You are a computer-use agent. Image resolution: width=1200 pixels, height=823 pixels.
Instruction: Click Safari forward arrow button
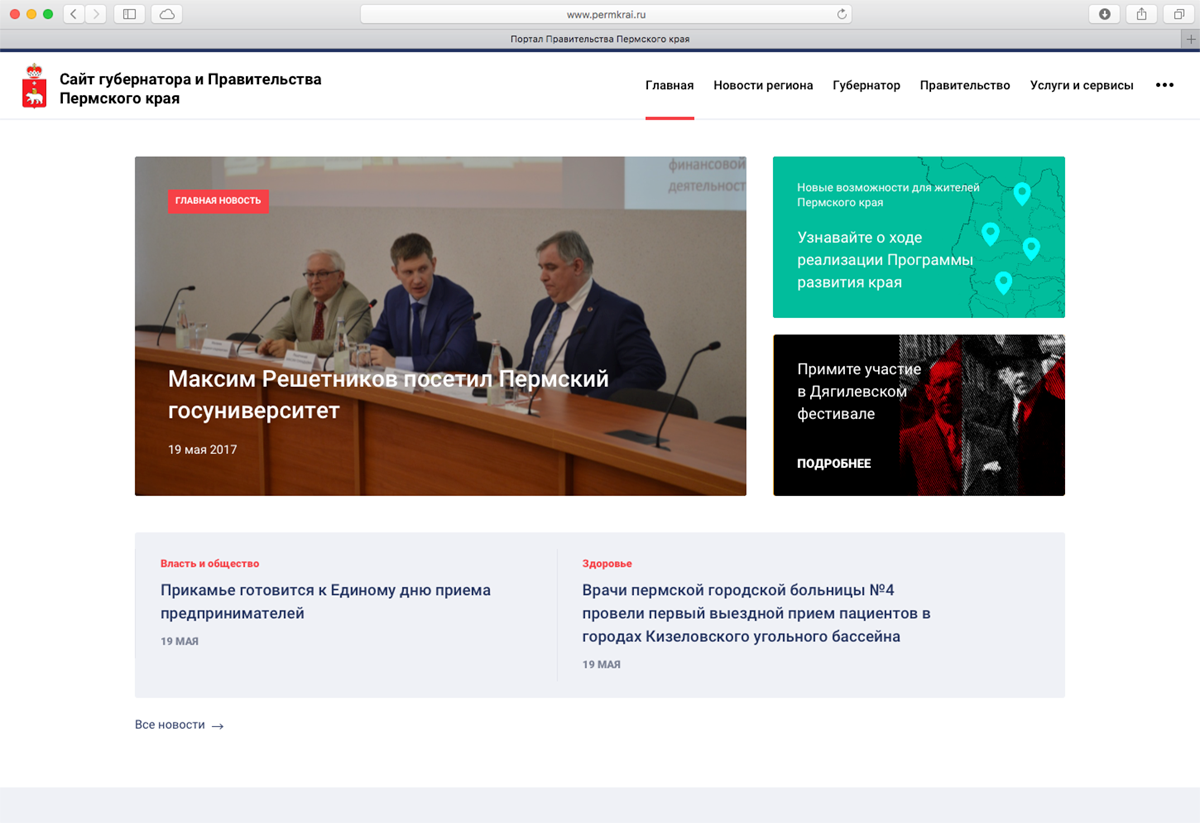point(96,14)
